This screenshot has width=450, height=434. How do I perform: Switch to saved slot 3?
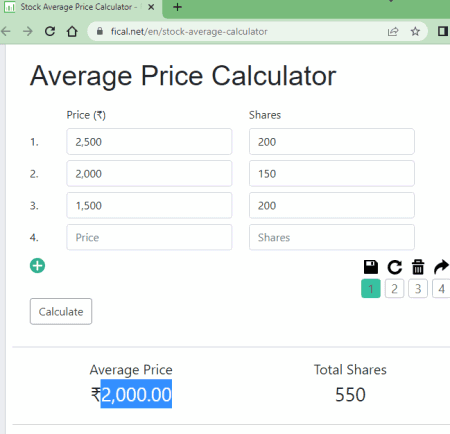click(418, 289)
